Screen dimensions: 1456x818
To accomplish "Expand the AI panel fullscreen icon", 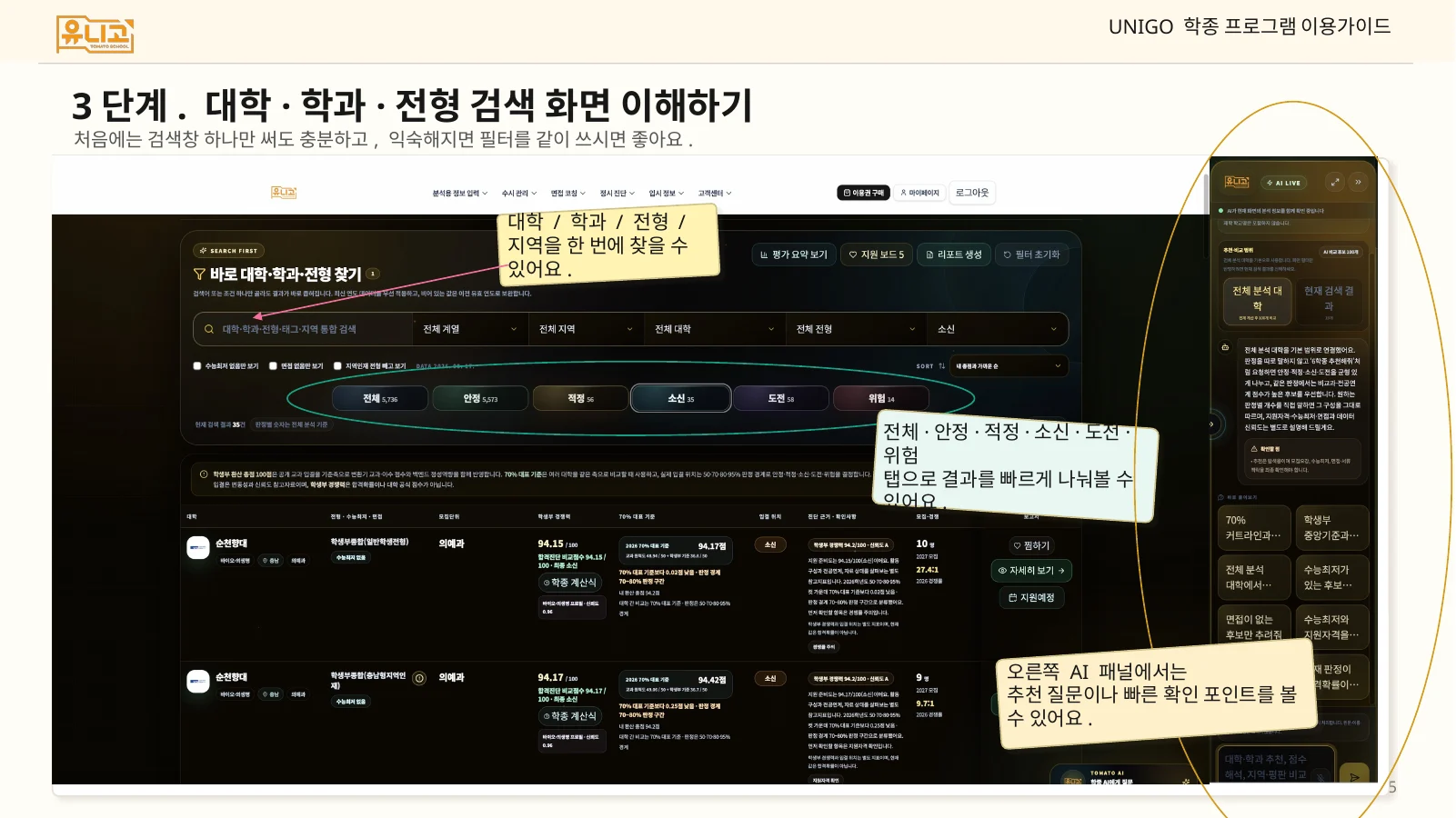I will click(1335, 182).
